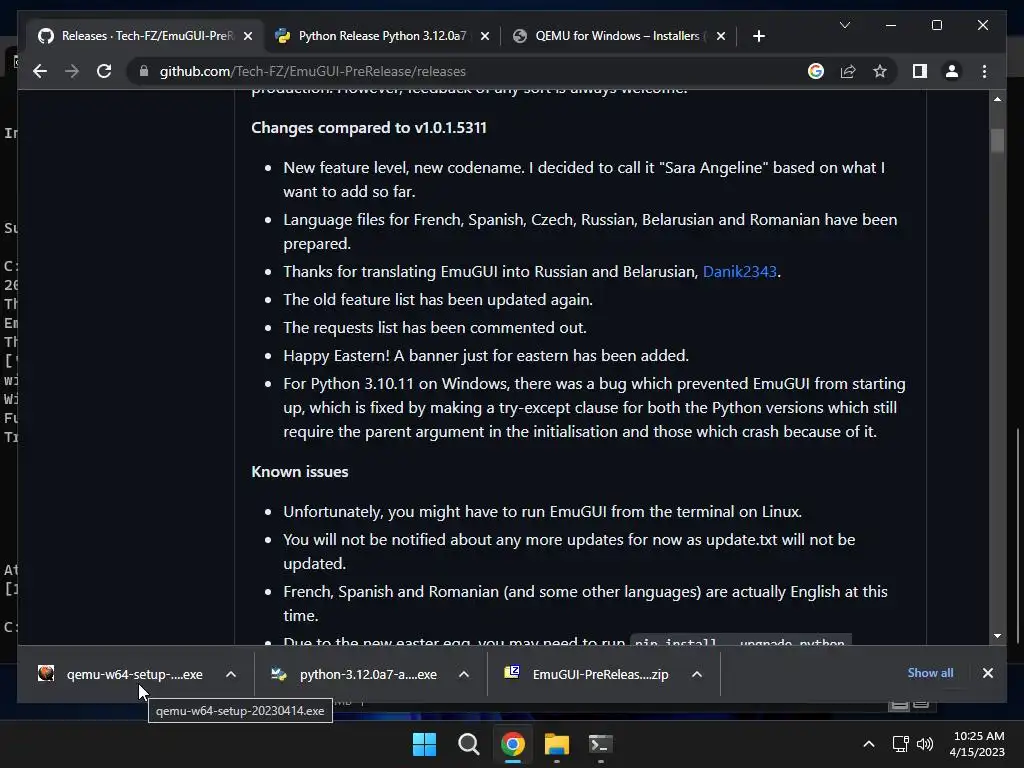Viewport: 1024px width, 768px height.
Task: Close the EmuGUI Releases tab
Action: coord(248,36)
